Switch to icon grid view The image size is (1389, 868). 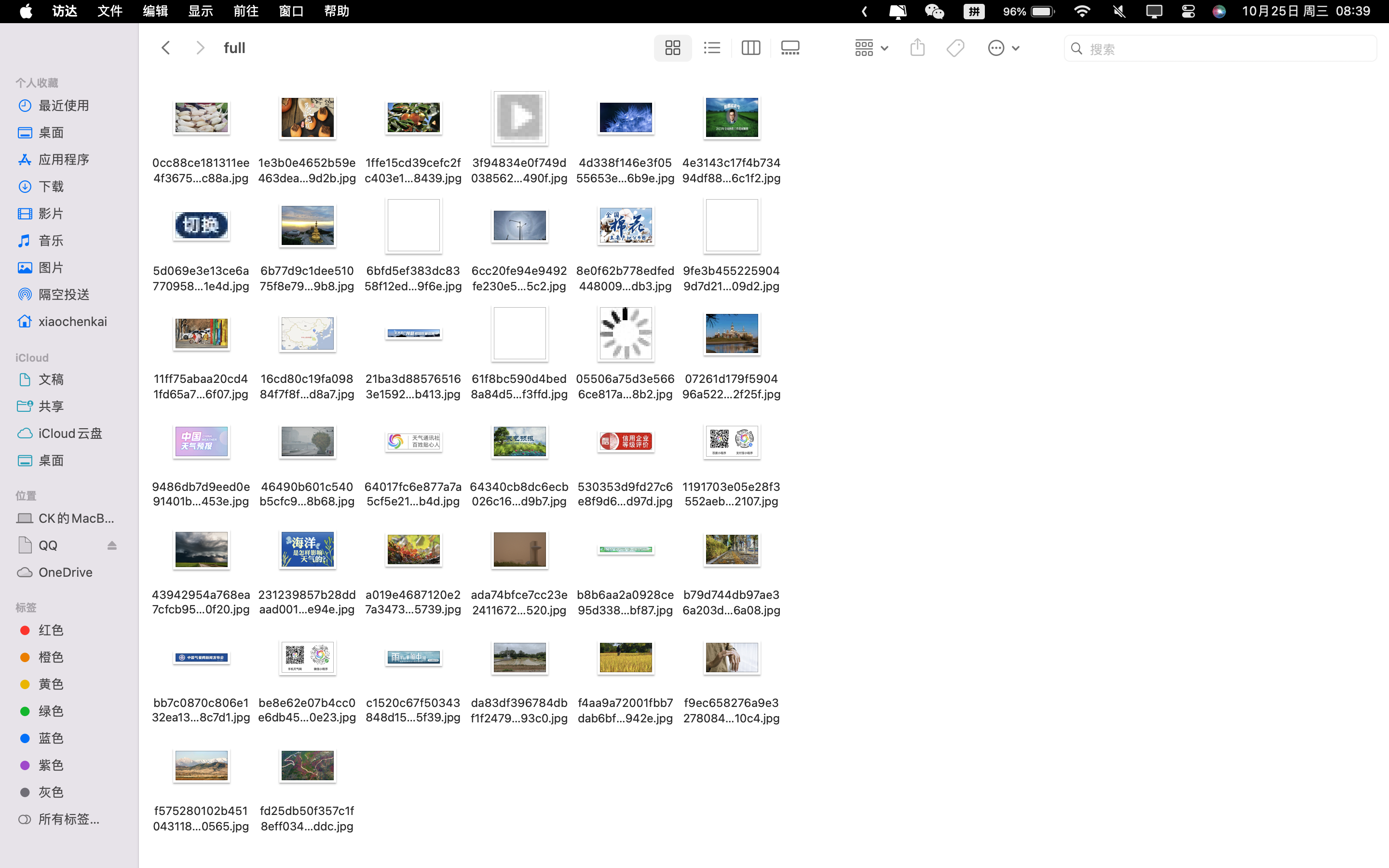coord(672,48)
